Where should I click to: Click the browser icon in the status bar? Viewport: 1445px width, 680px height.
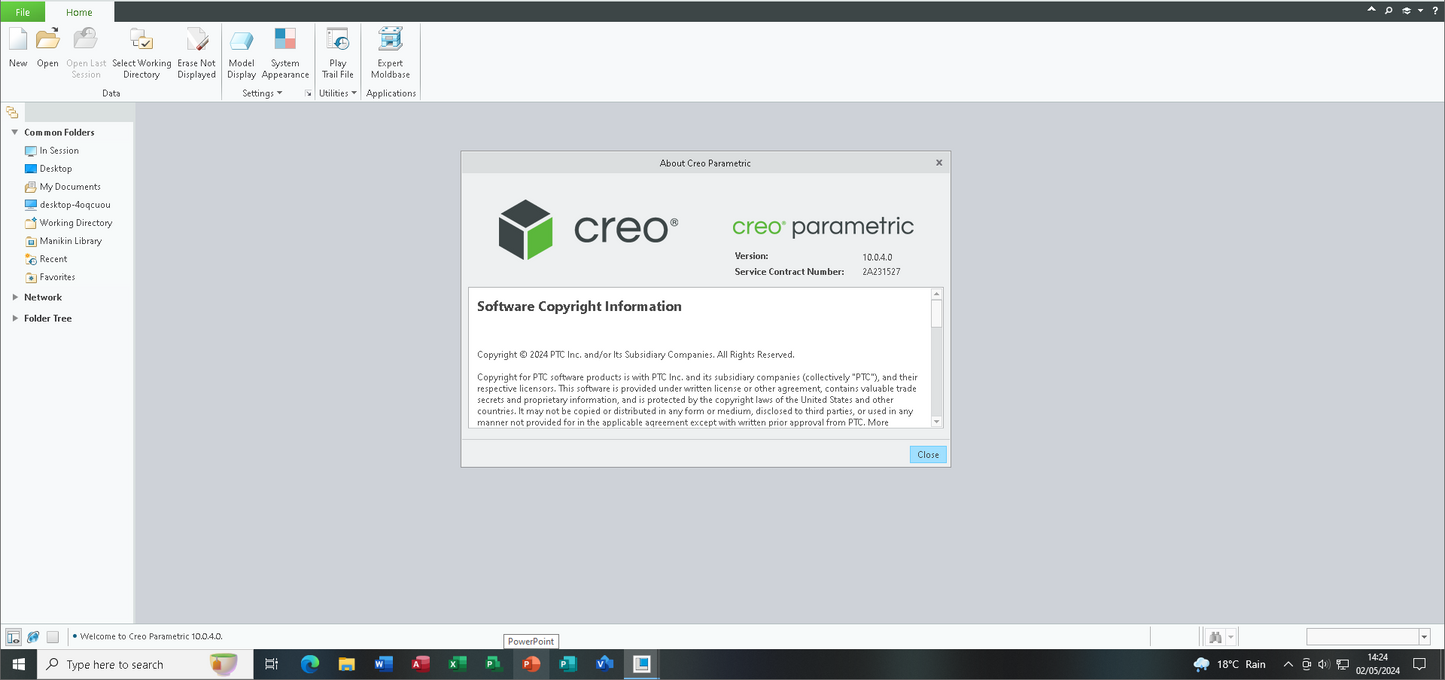tap(33, 637)
